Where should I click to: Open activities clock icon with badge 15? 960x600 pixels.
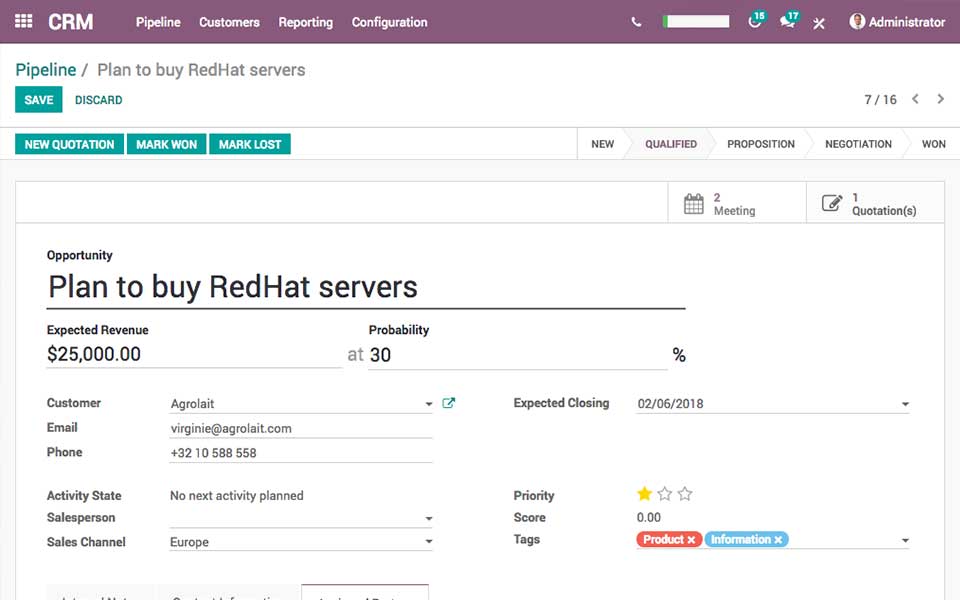[756, 21]
